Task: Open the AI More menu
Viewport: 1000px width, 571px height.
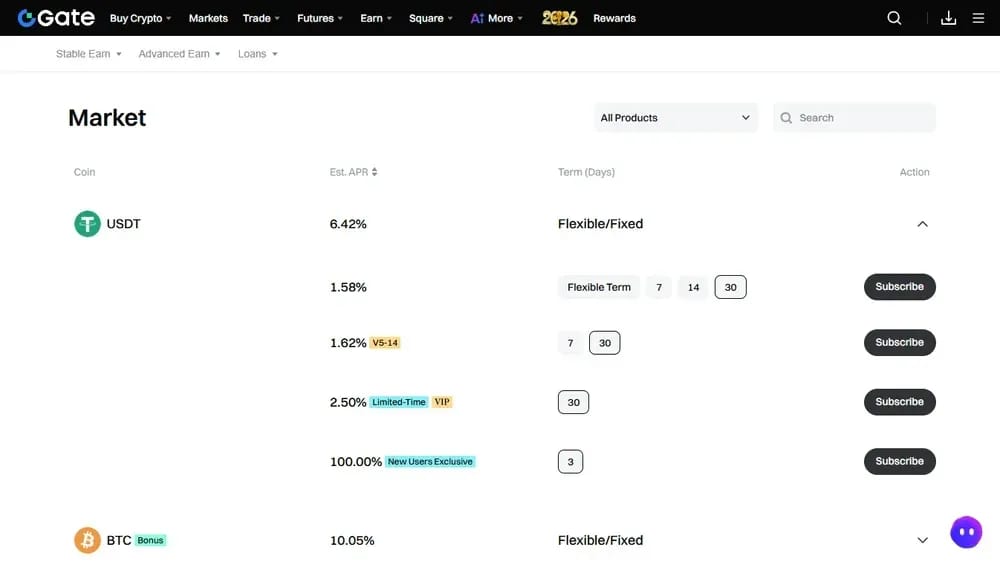Action: click(x=496, y=18)
